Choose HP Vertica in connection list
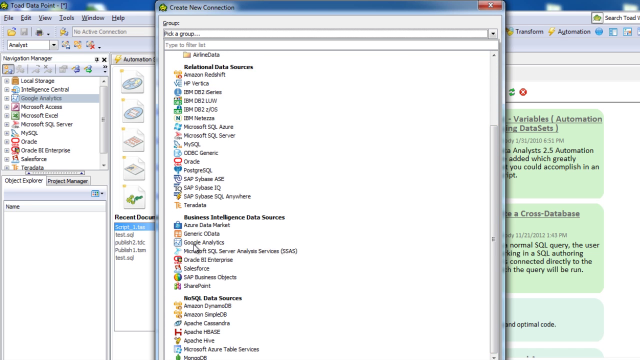 [x=196, y=83]
